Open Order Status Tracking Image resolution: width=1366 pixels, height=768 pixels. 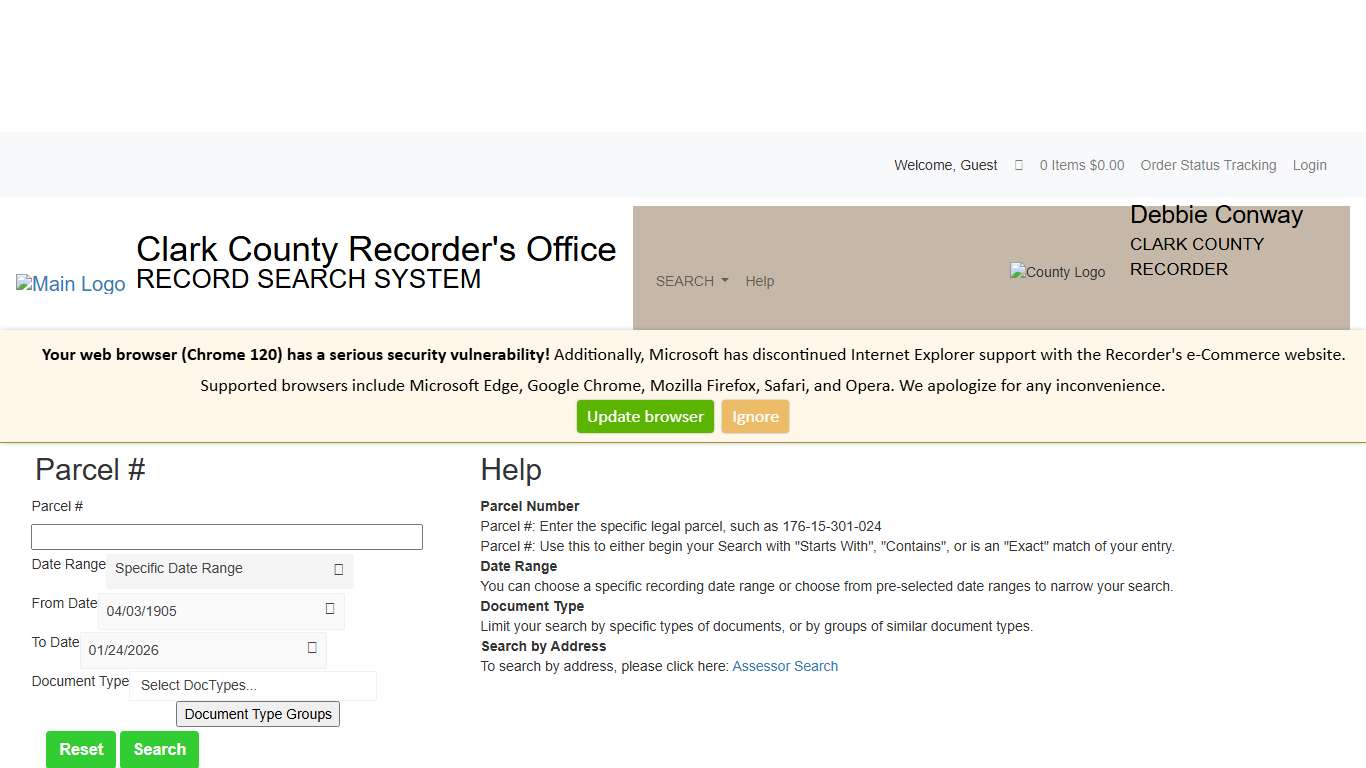click(1208, 165)
